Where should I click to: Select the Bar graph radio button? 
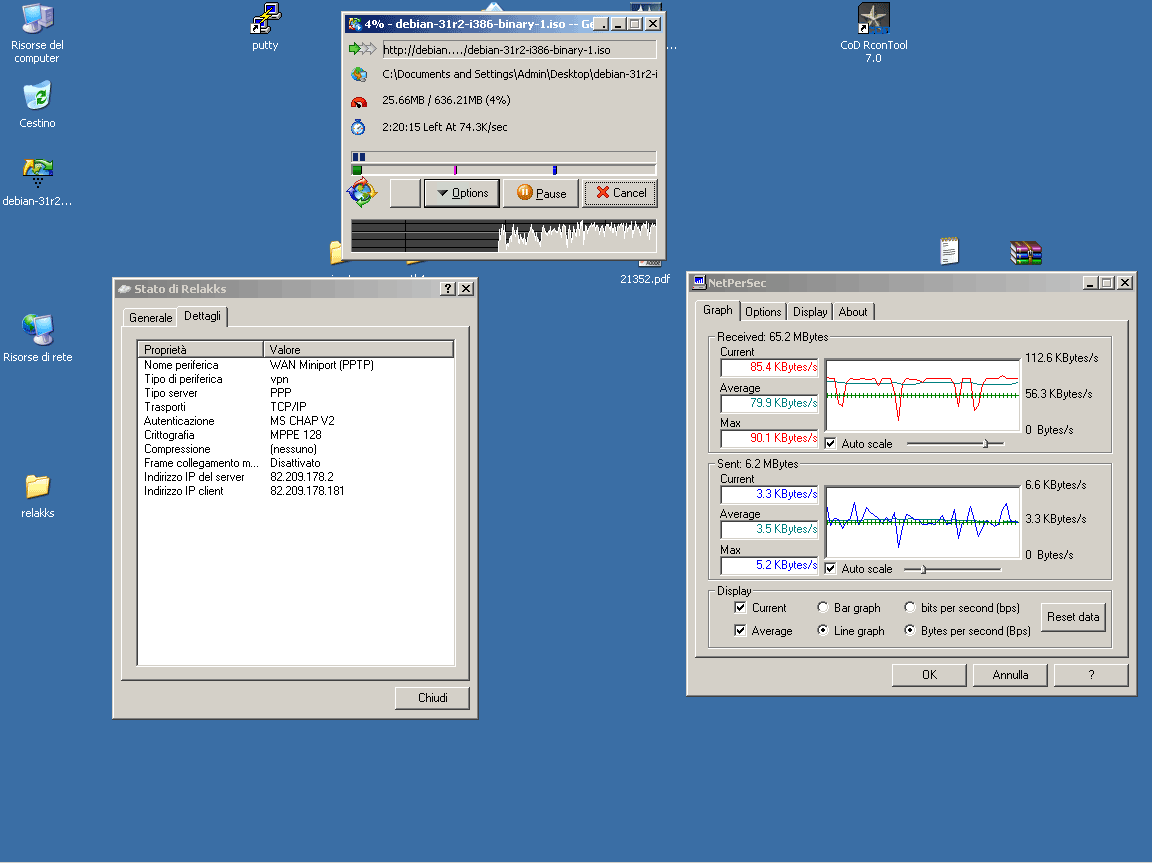click(823, 608)
